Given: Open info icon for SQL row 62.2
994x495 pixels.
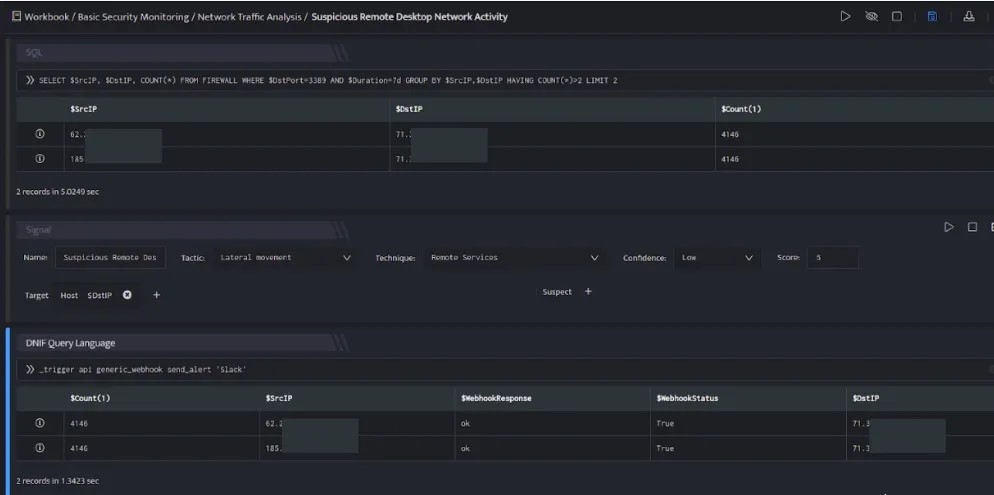Looking at the screenshot, I should pyautogui.click(x=40, y=134).
